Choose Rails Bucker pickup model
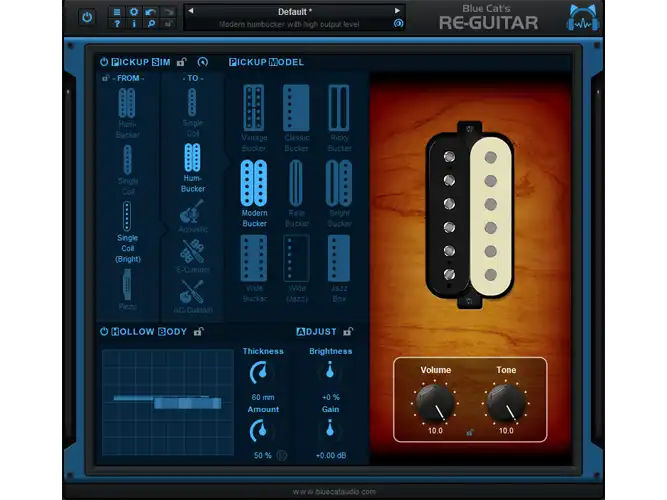Image resolution: width=667 pixels, height=500 pixels. point(296,194)
